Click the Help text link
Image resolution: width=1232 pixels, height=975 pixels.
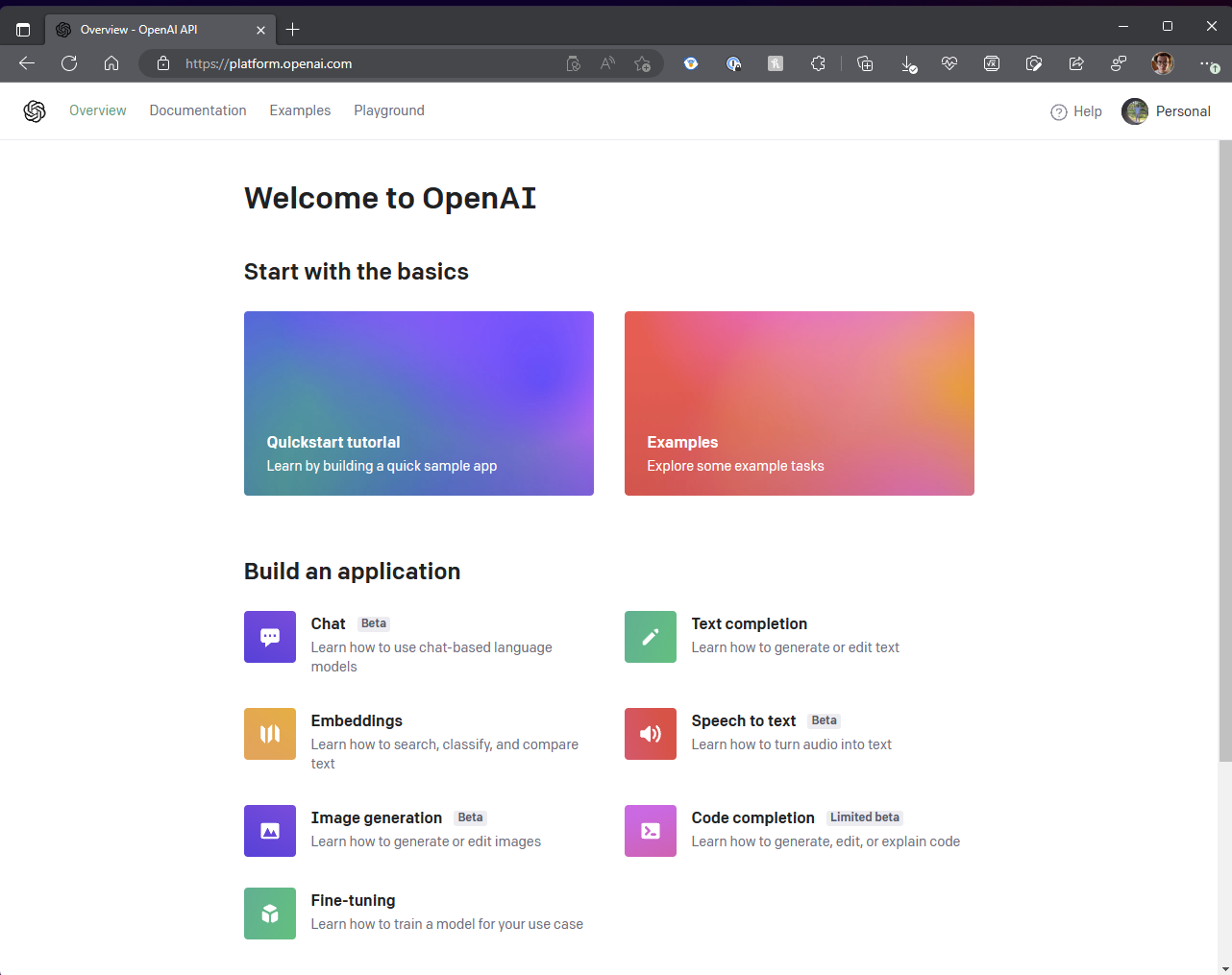pyautogui.click(x=1088, y=111)
